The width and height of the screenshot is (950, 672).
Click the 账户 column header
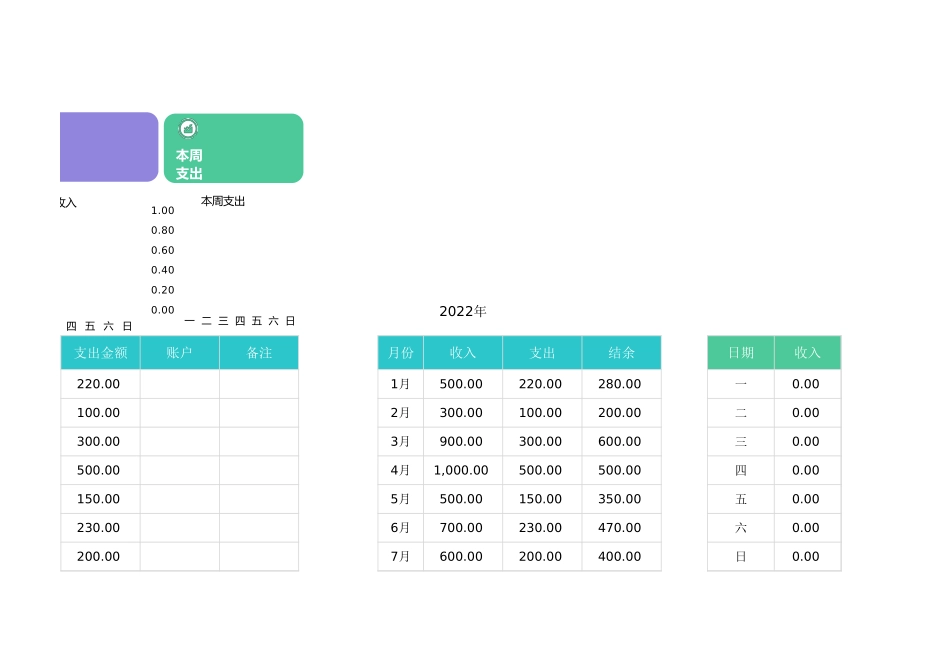(179, 353)
